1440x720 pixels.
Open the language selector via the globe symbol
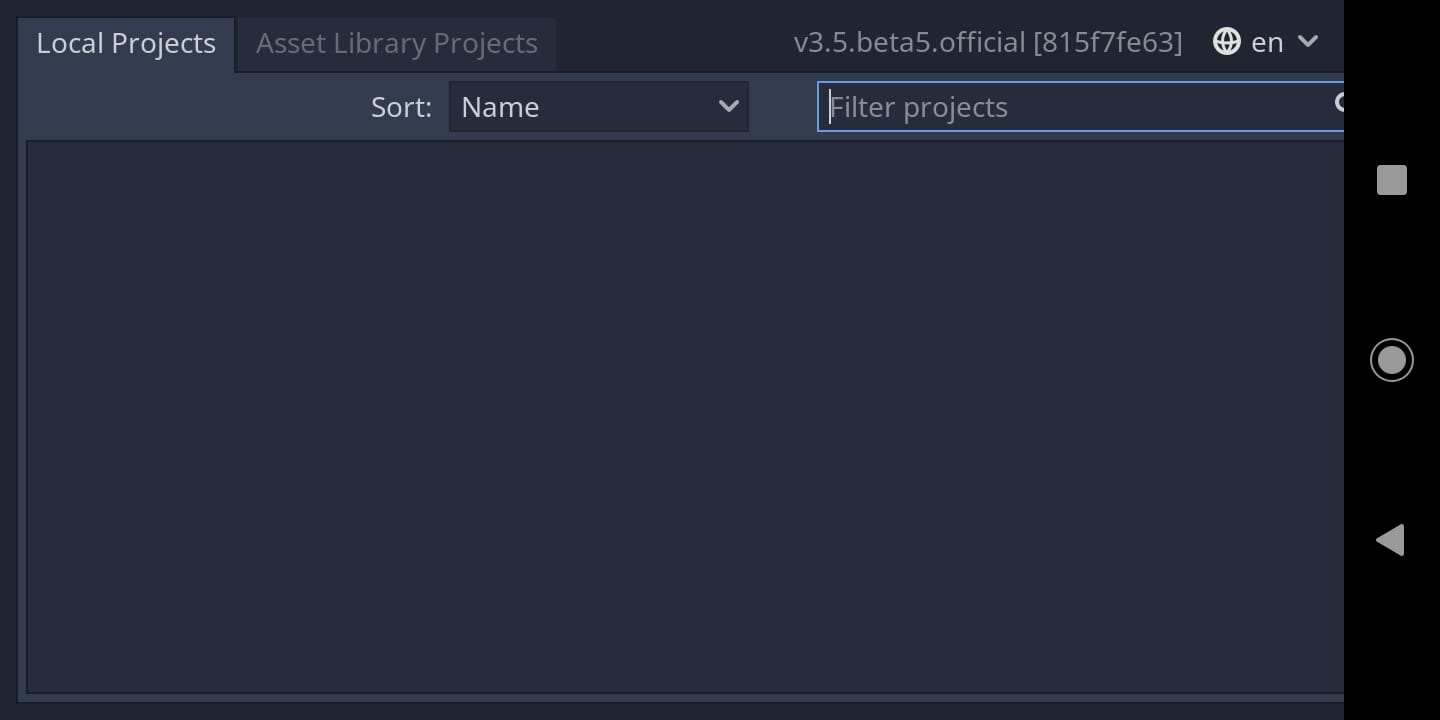(x=1226, y=42)
